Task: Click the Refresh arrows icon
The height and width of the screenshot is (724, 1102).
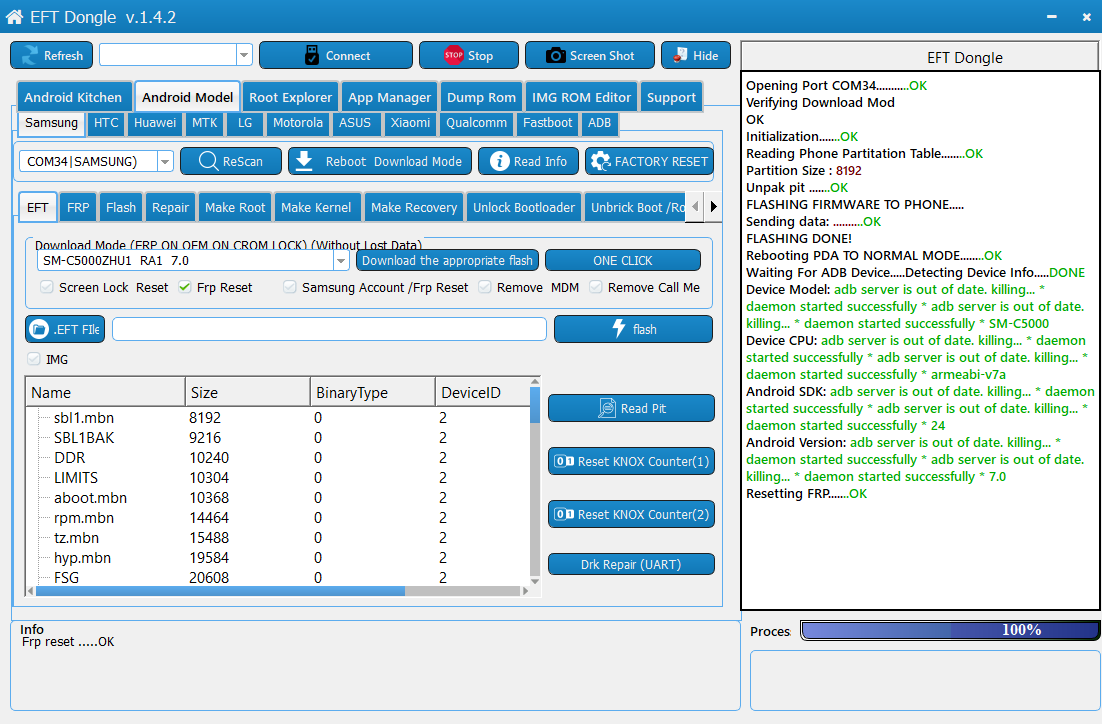Action: [29, 56]
